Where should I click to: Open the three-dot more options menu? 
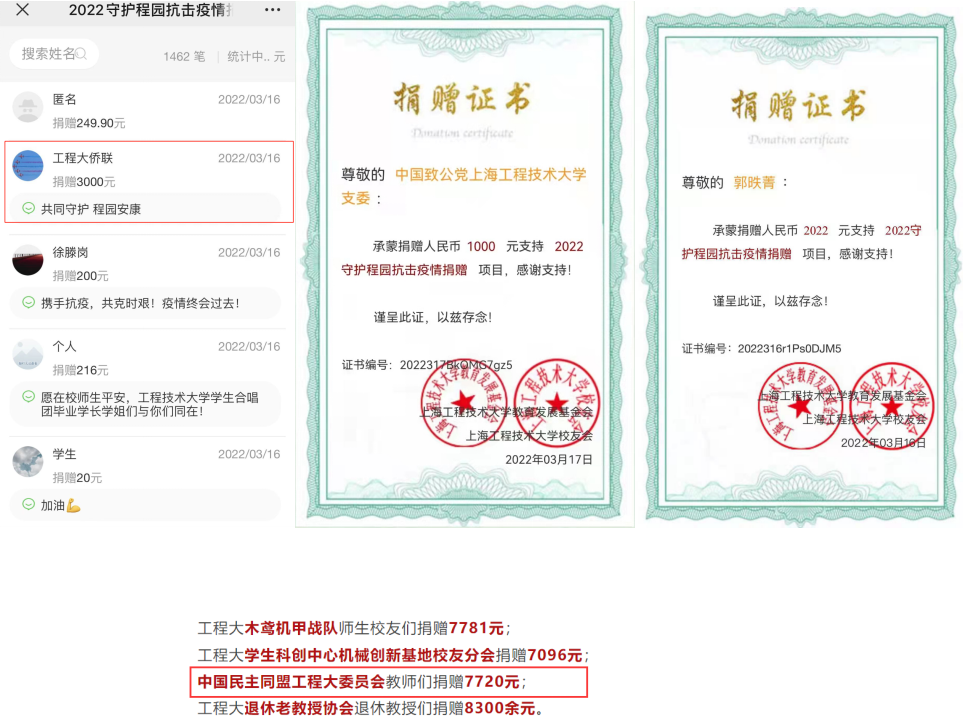[272, 10]
